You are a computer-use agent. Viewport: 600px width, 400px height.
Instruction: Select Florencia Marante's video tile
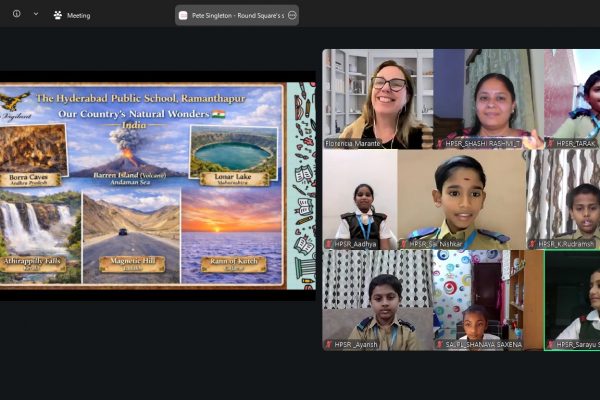(x=378, y=99)
